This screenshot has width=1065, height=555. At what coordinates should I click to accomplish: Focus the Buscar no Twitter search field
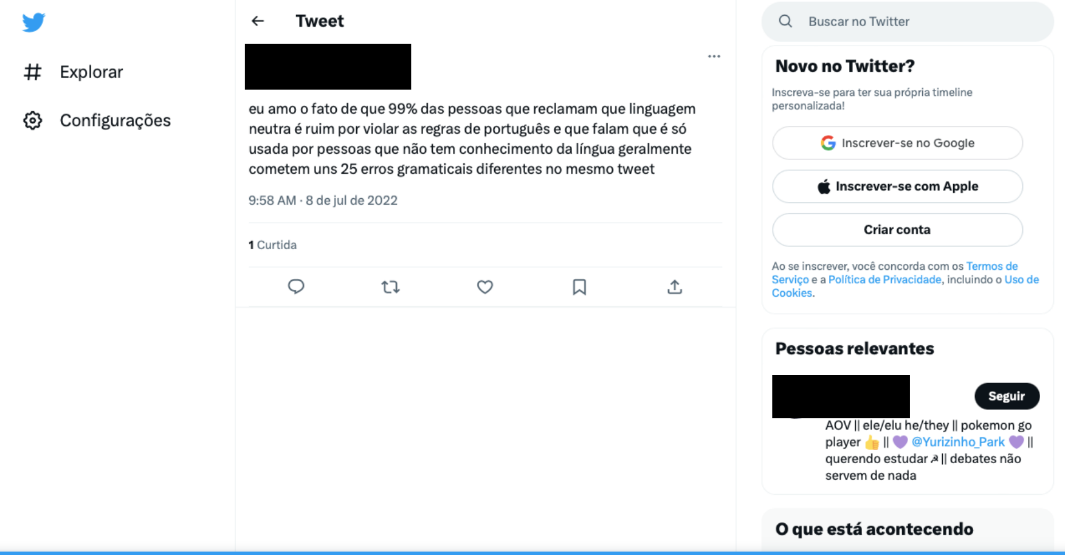[907, 22]
